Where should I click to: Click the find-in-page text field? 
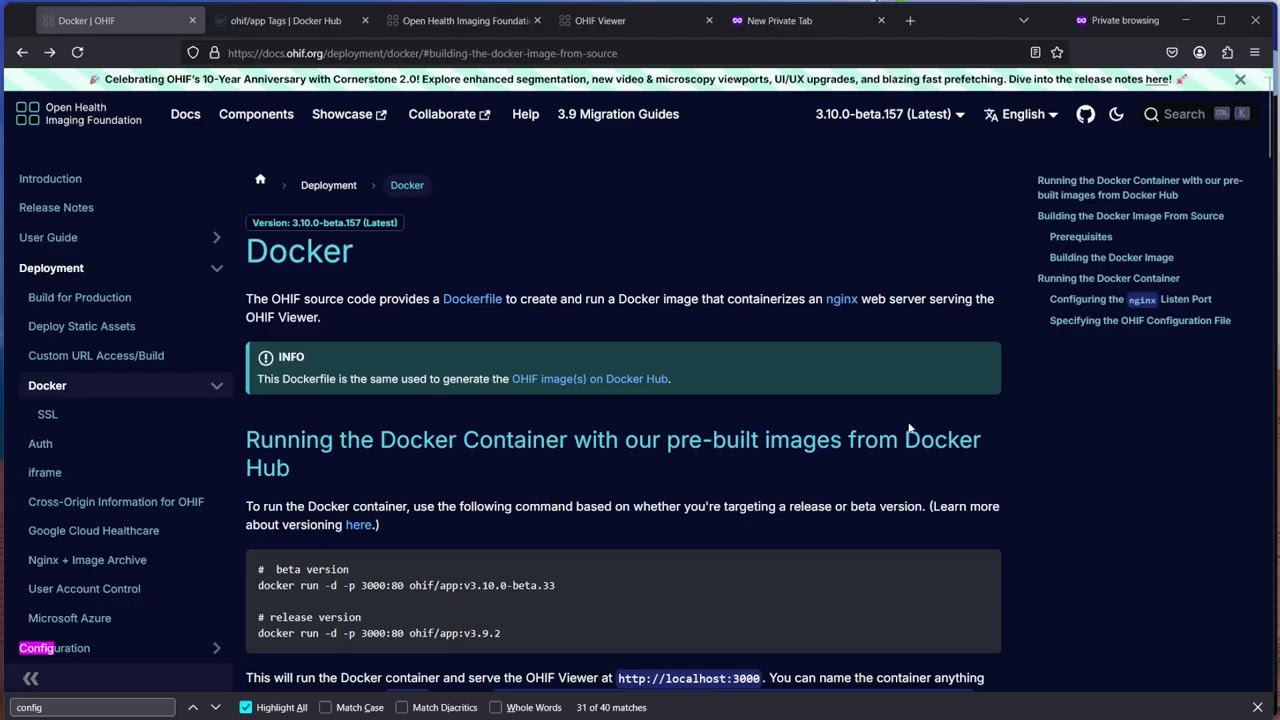(x=93, y=707)
